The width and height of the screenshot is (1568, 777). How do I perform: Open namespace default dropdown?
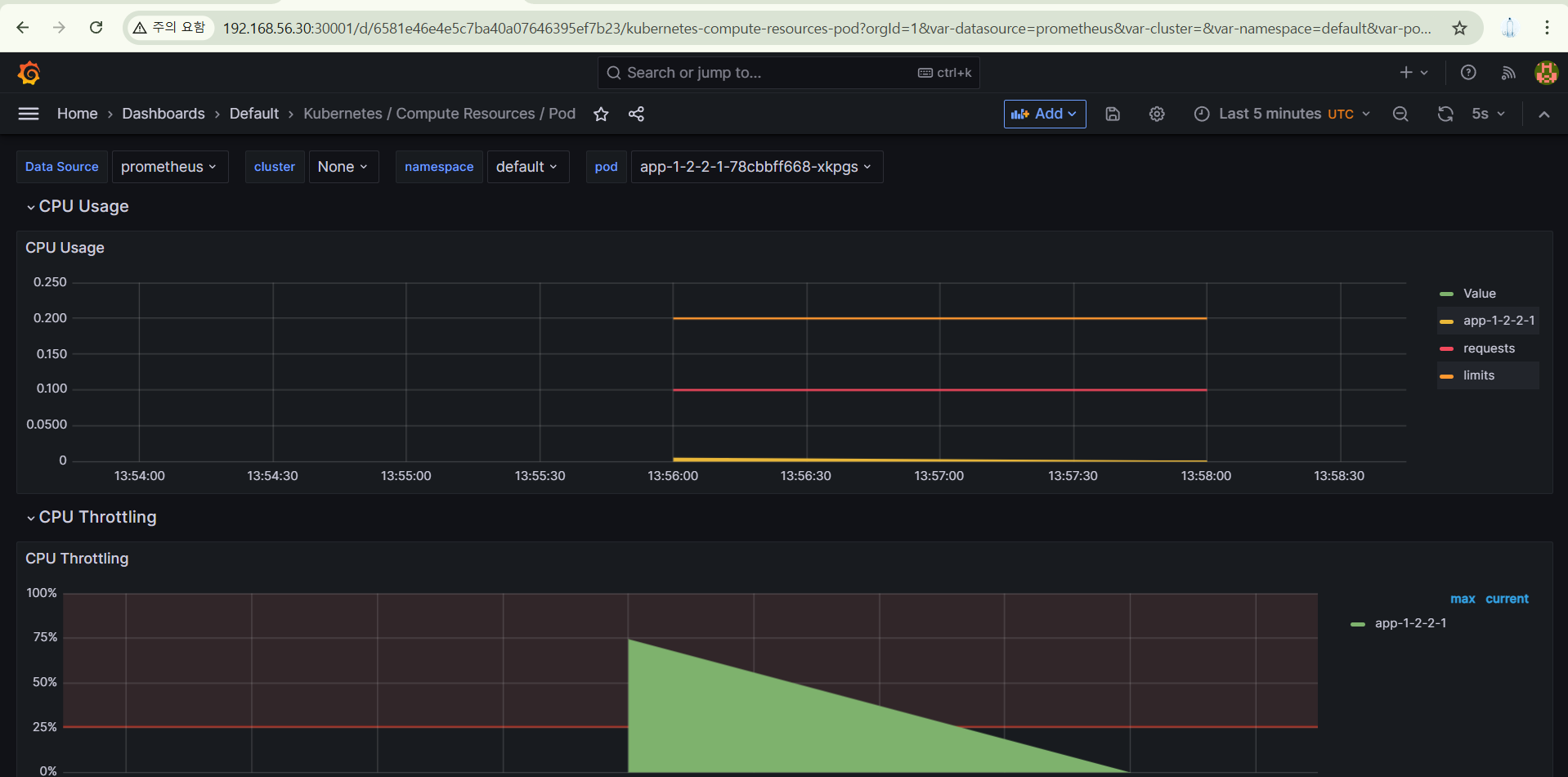point(527,167)
